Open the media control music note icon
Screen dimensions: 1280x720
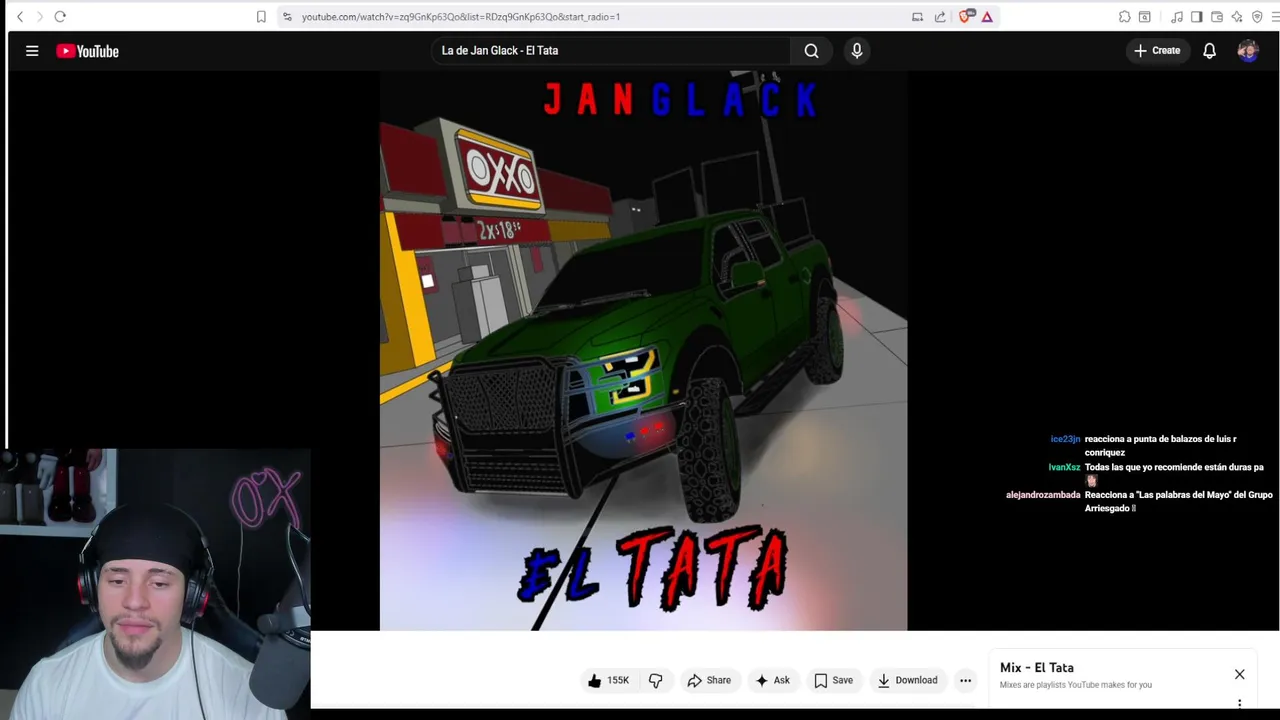coord(1177,16)
